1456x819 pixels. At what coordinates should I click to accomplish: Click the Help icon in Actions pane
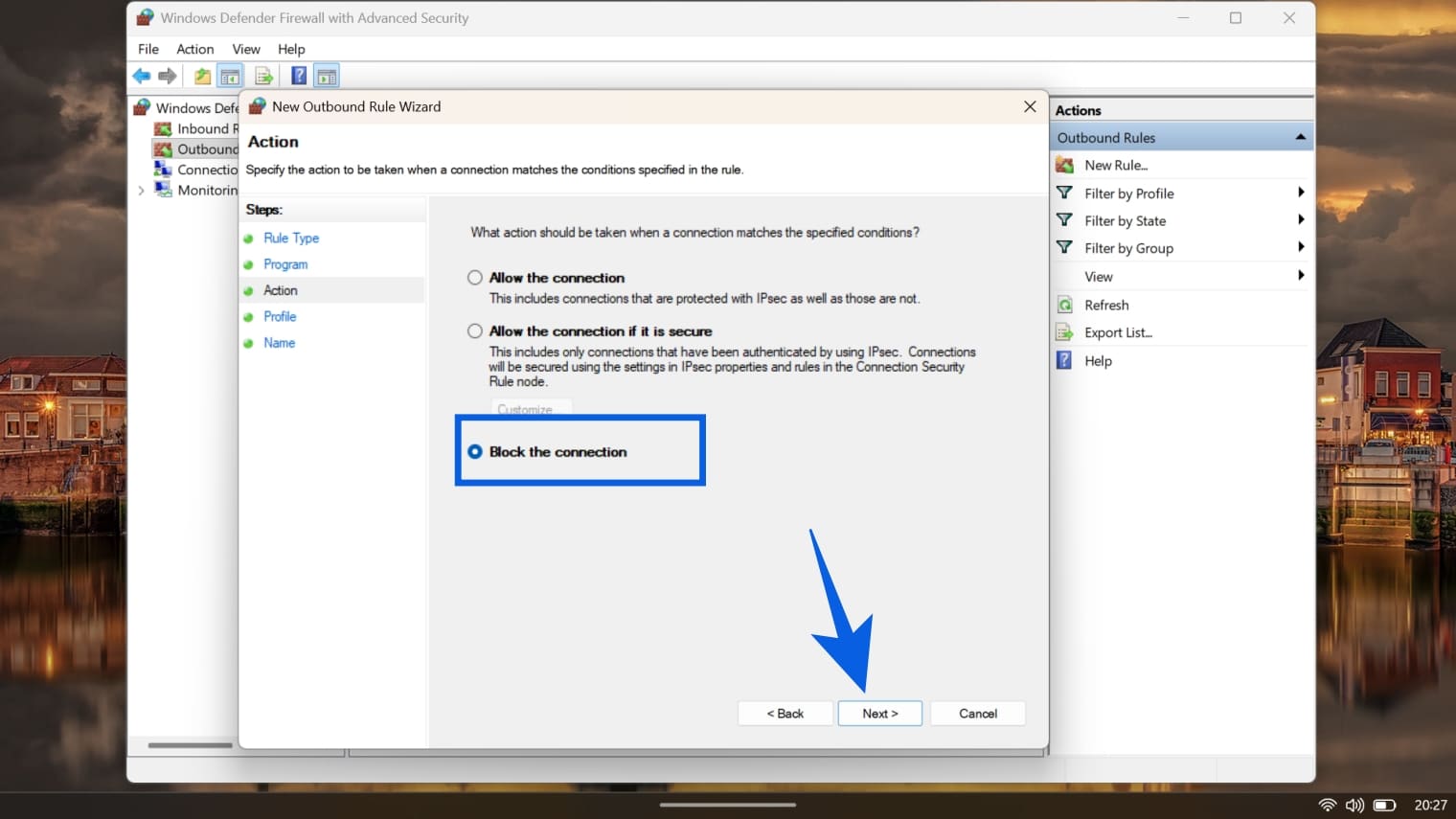tap(1064, 360)
